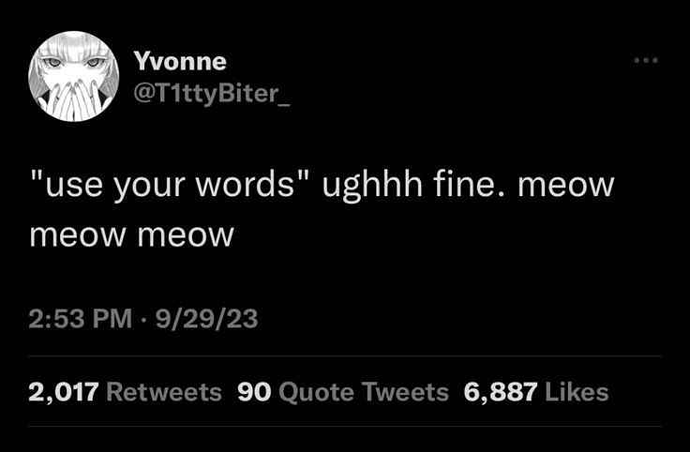The image size is (690, 452).
Task: Click the second line "meow meow" text
Action: click(x=132, y=235)
